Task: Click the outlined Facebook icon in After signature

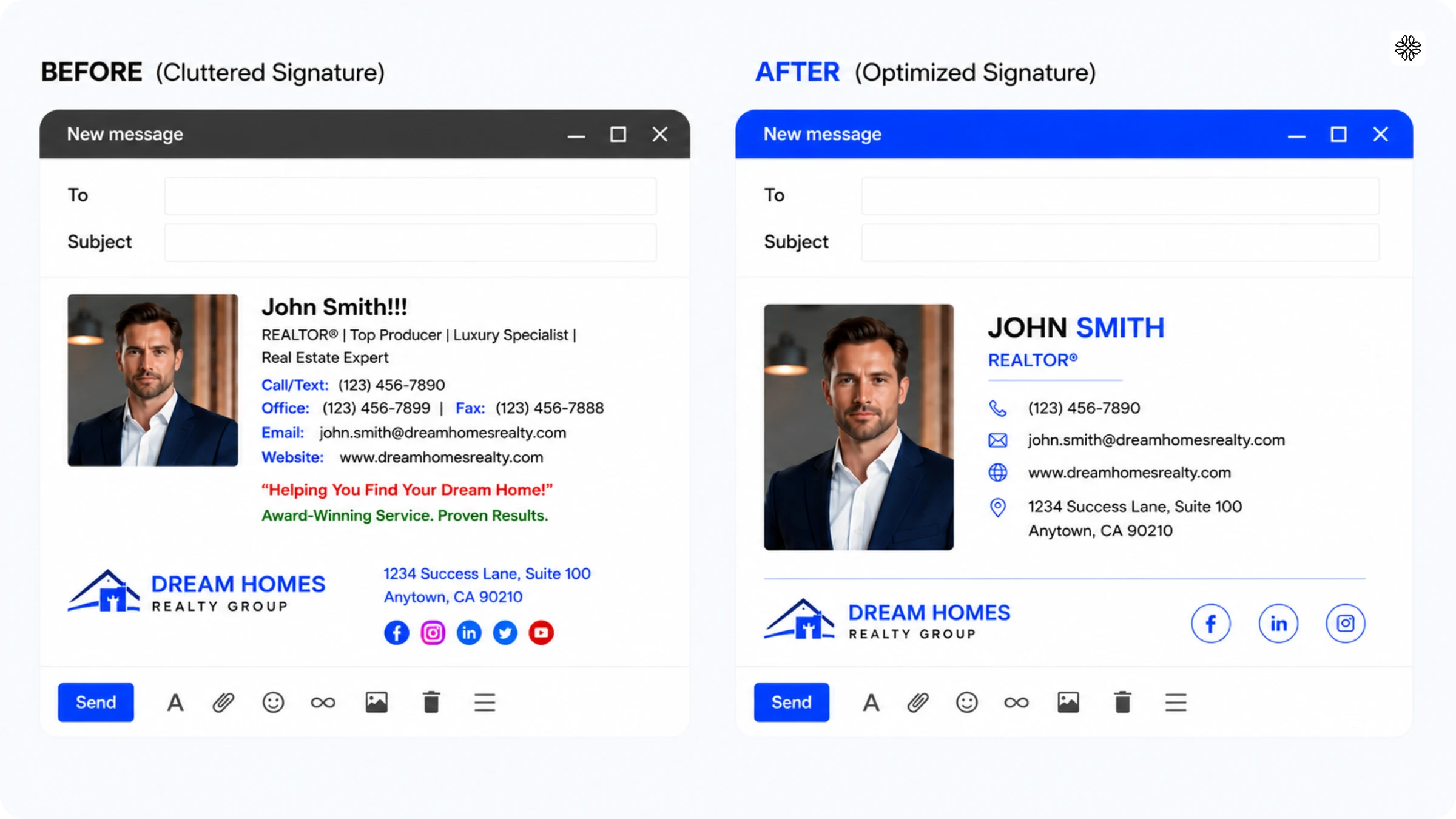Action: click(x=1211, y=623)
